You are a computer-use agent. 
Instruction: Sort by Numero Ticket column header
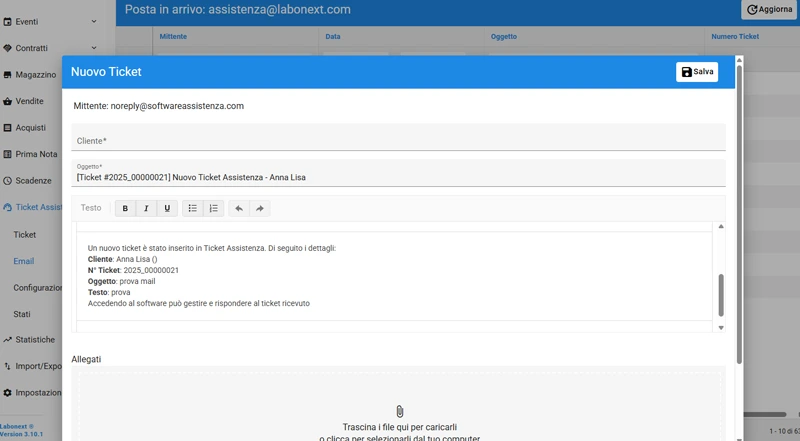[735, 37]
